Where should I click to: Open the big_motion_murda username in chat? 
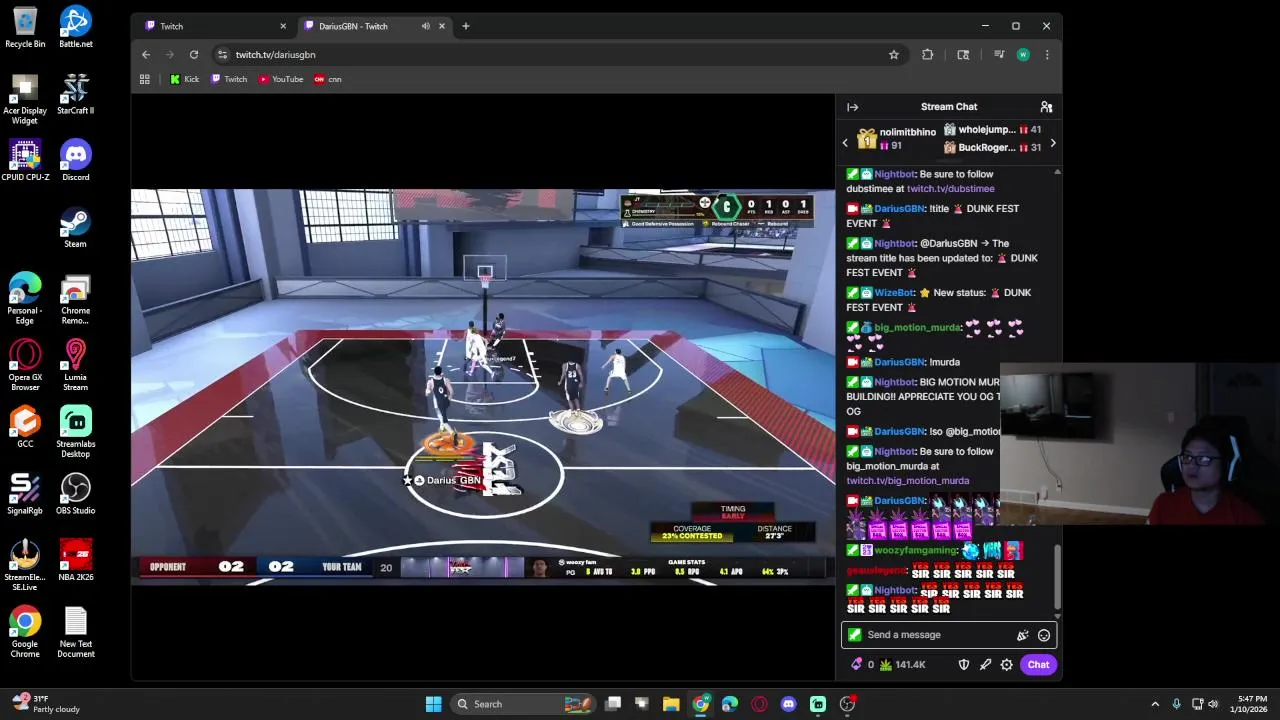click(x=917, y=328)
